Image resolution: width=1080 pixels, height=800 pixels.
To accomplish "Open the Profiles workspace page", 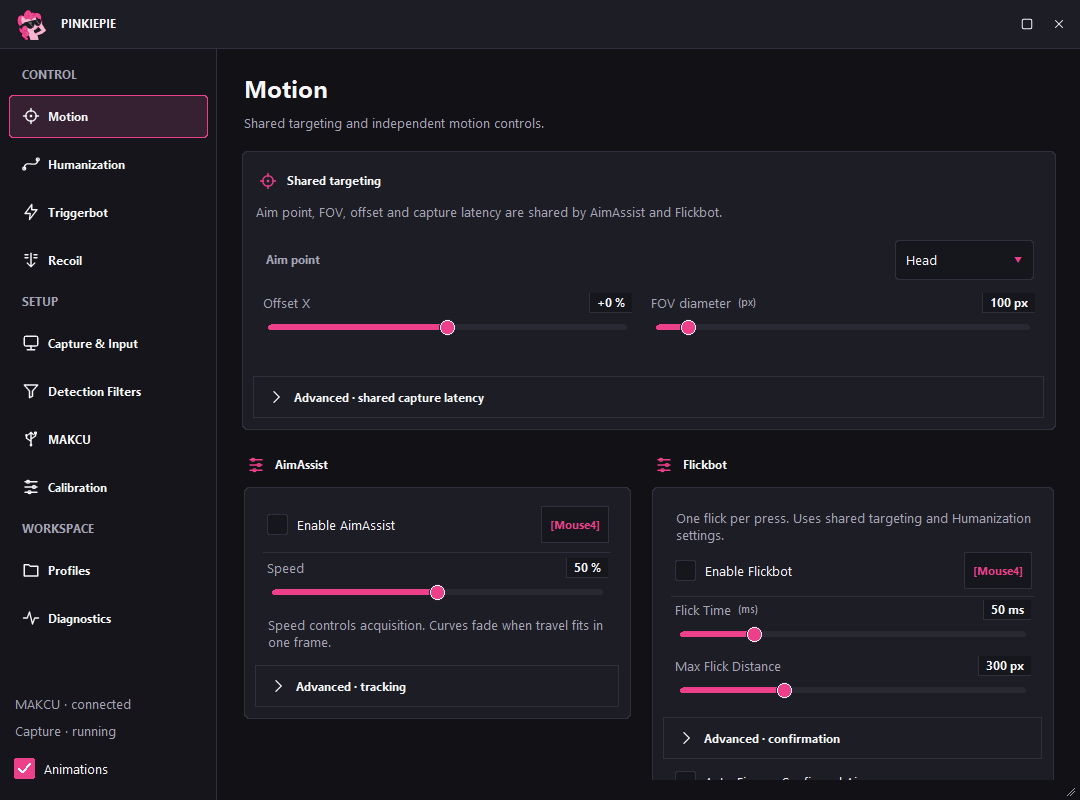I will point(108,571).
